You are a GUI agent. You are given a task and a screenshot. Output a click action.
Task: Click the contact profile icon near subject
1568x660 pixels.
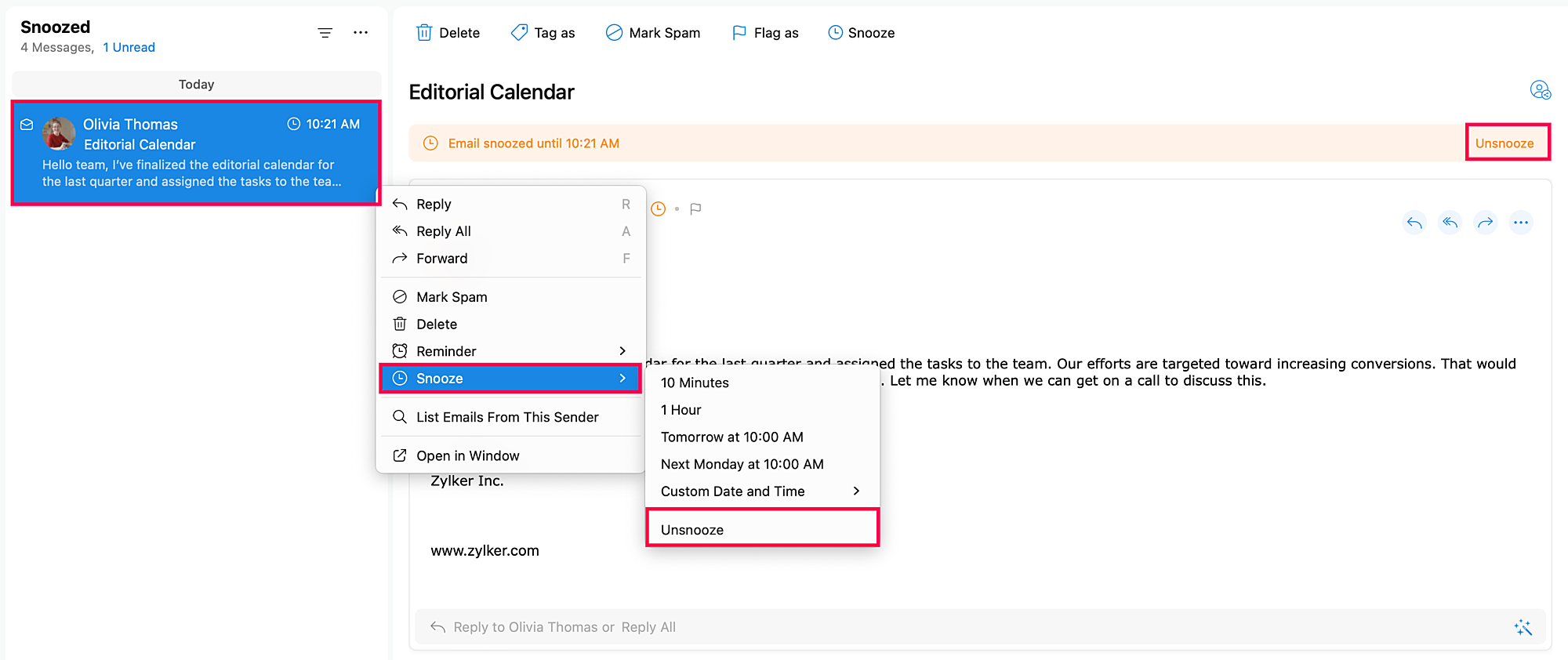(1540, 91)
